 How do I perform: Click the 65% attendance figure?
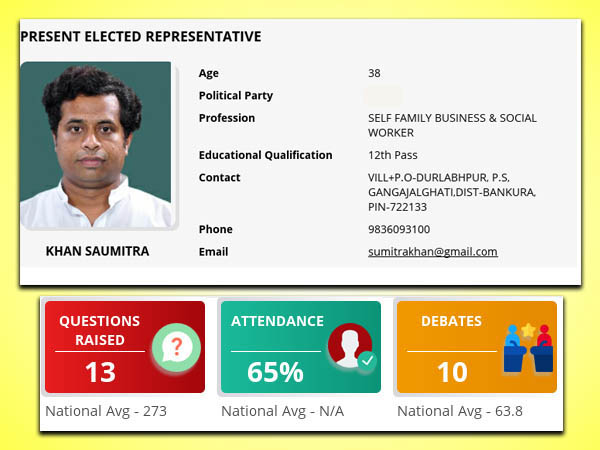click(275, 372)
